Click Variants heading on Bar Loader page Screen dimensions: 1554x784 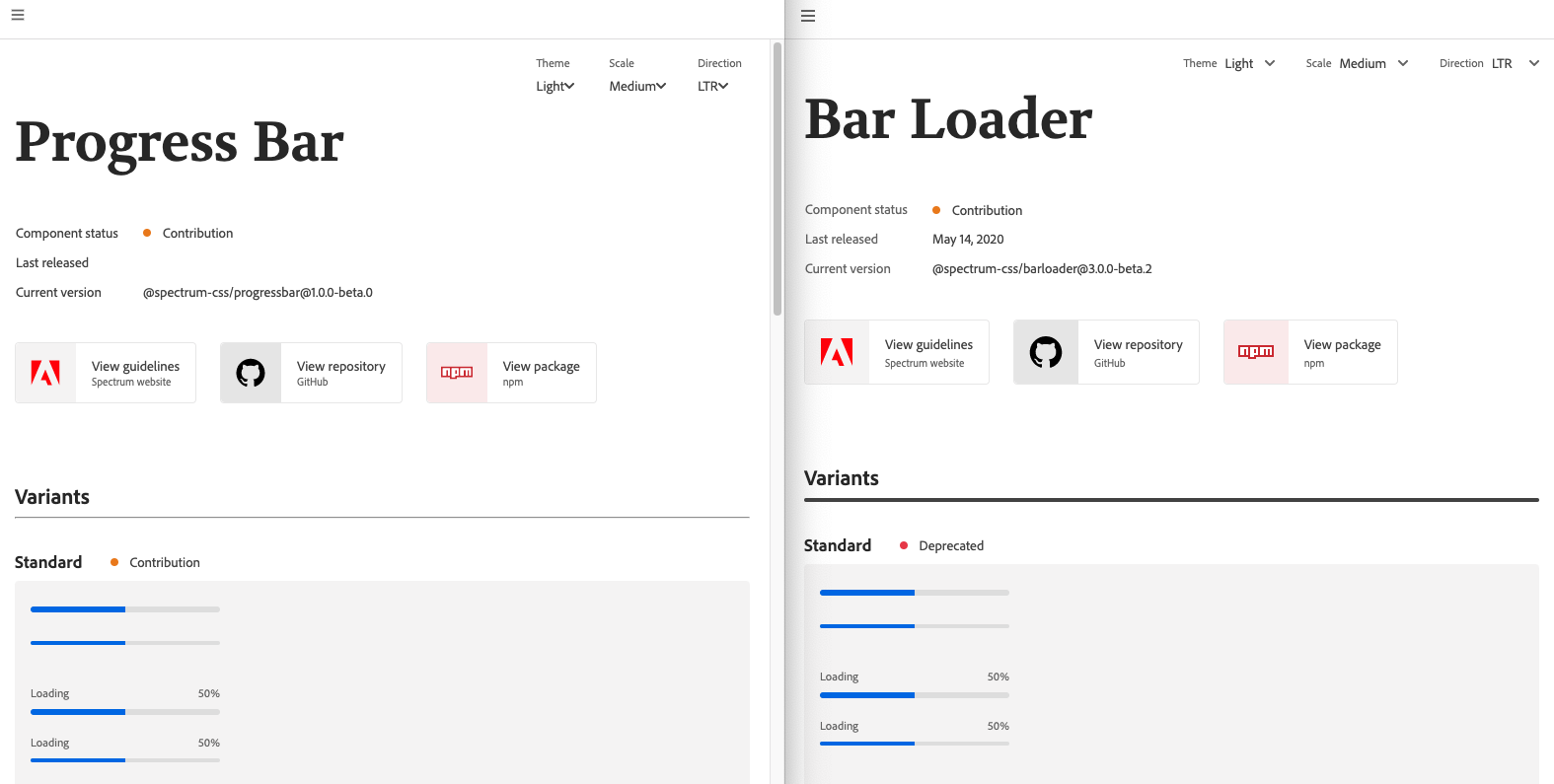tap(842, 478)
